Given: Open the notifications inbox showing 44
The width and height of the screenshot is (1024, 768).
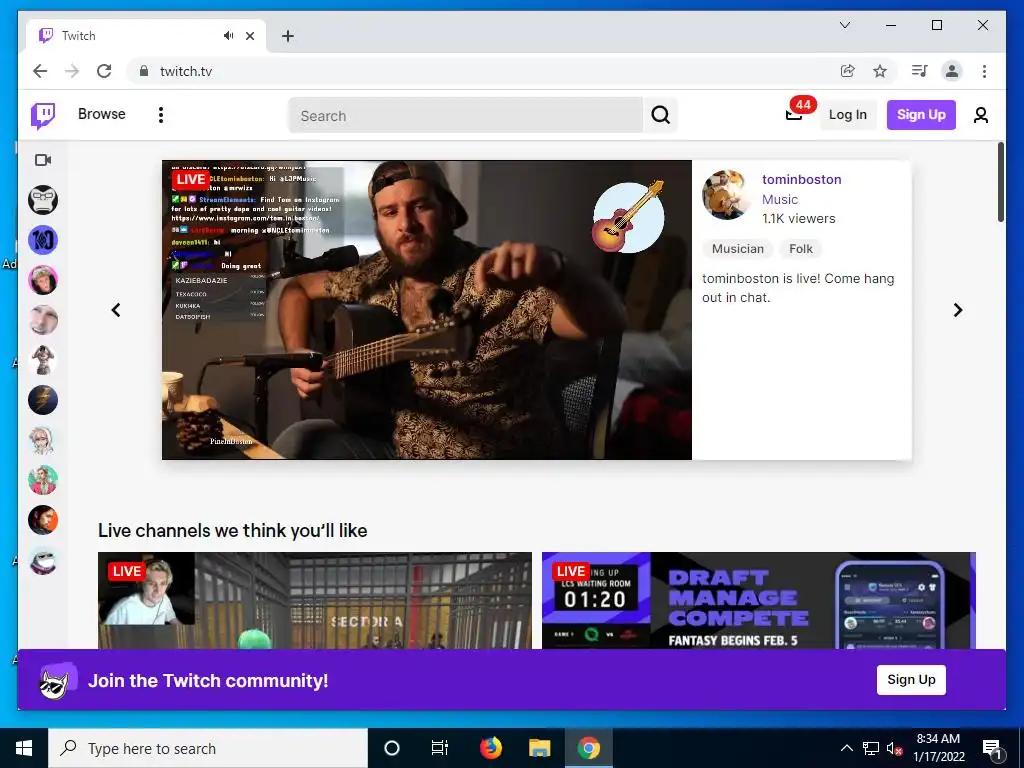Looking at the screenshot, I should [794, 114].
